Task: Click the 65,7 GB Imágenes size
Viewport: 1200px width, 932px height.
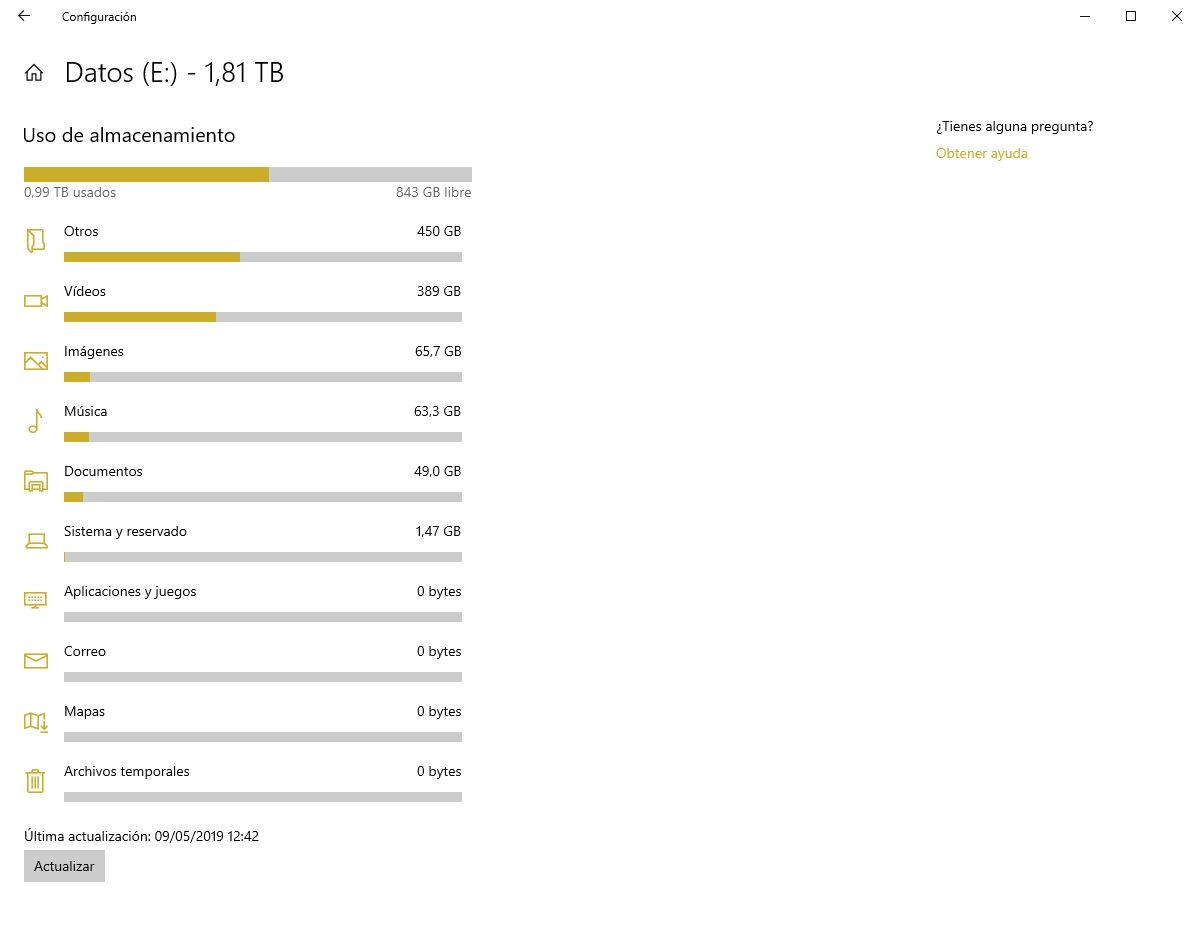Action: pos(438,351)
